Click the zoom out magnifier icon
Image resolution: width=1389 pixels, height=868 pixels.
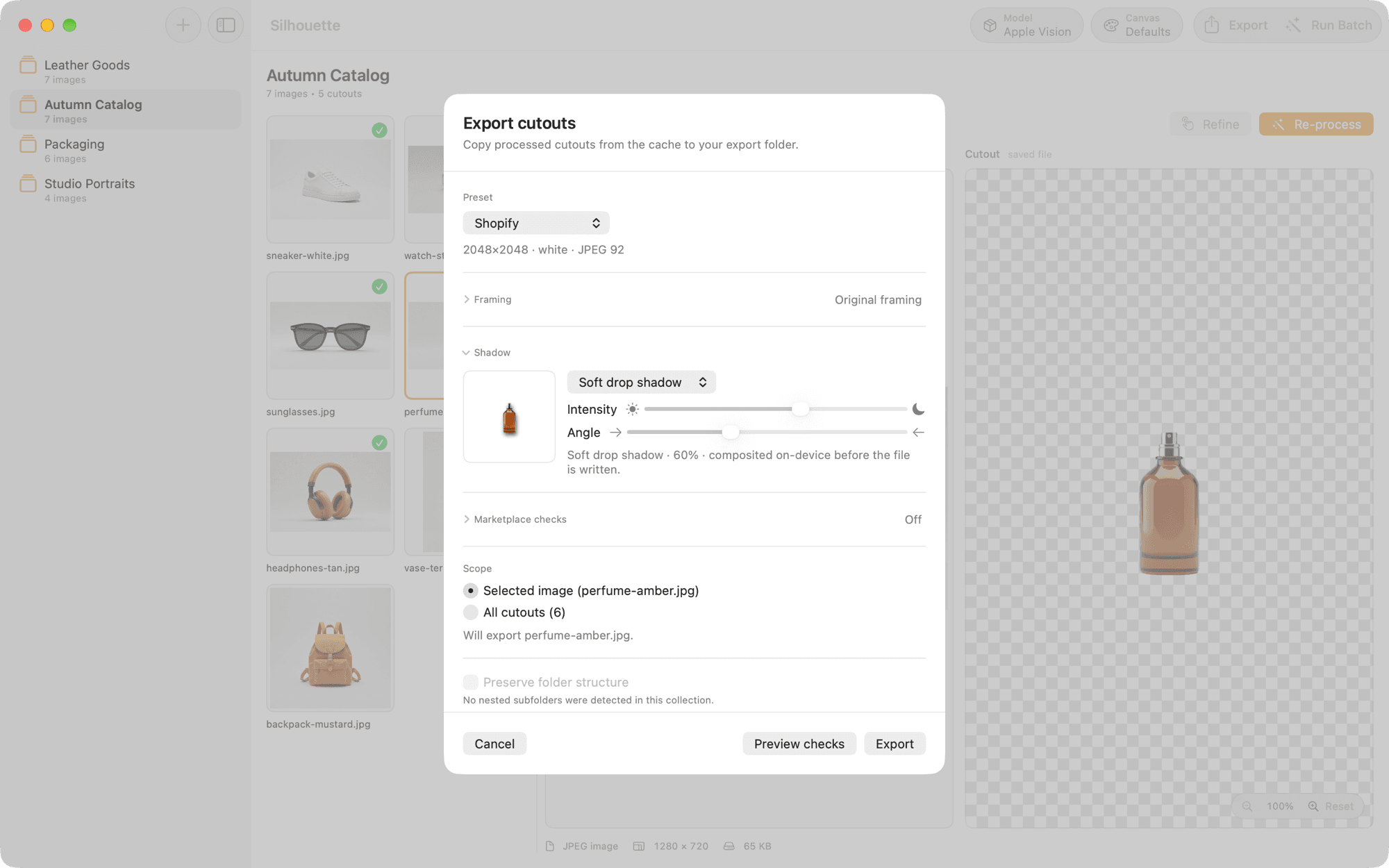click(x=1247, y=806)
